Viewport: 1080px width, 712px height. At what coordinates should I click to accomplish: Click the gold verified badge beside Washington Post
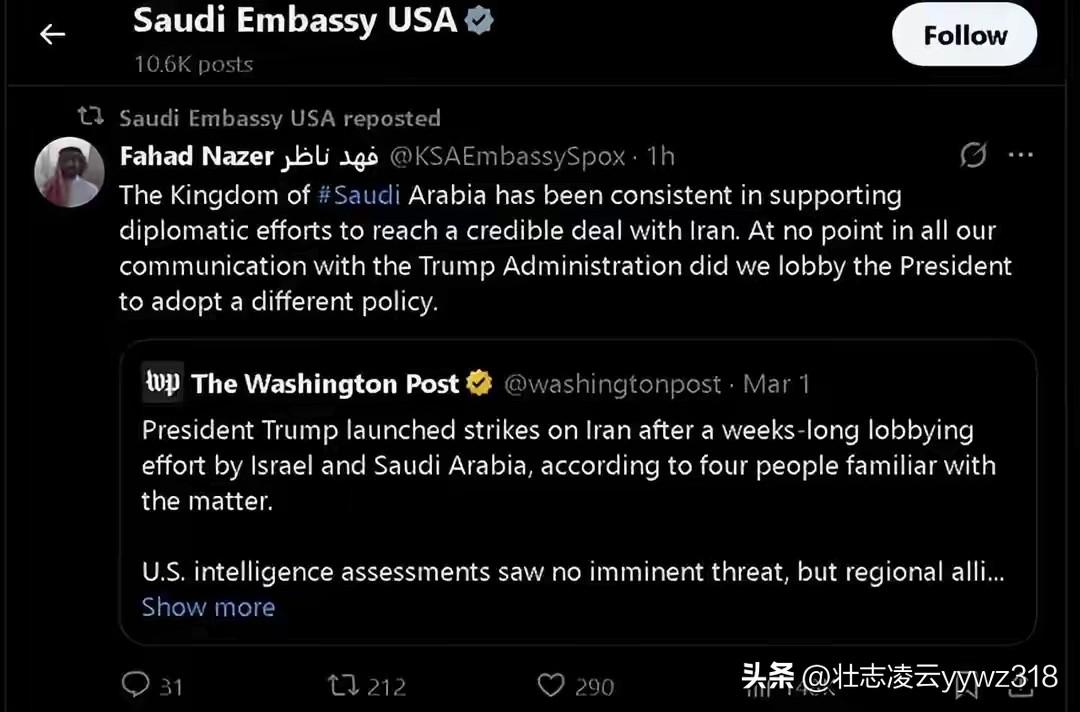pos(481,384)
